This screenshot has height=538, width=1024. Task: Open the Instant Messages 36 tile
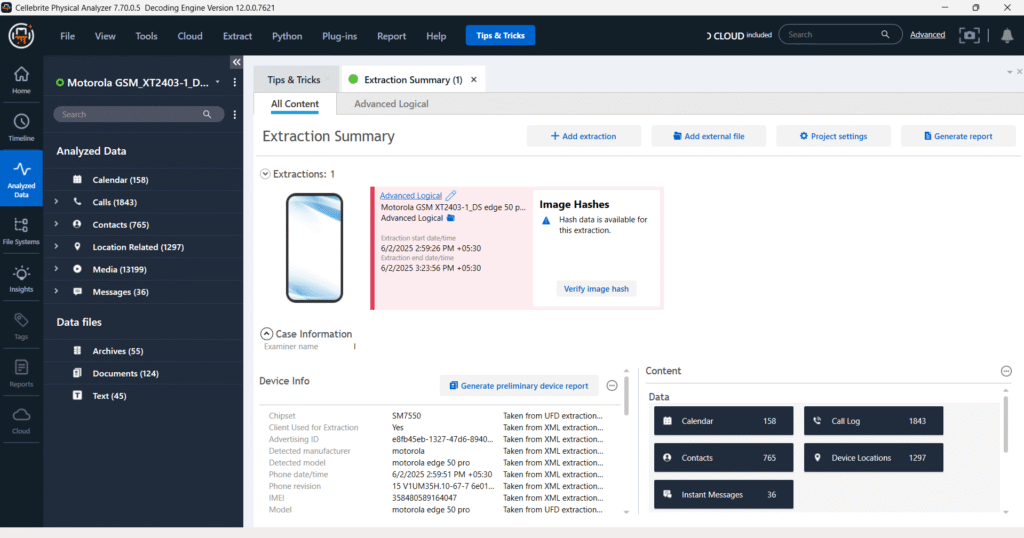point(724,494)
